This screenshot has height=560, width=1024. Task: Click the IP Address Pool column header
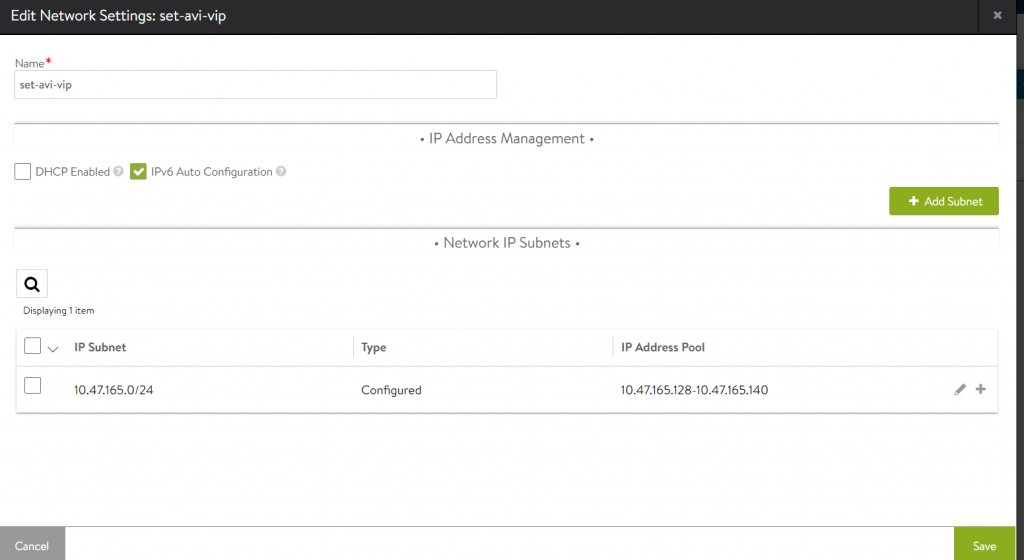click(x=664, y=347)
